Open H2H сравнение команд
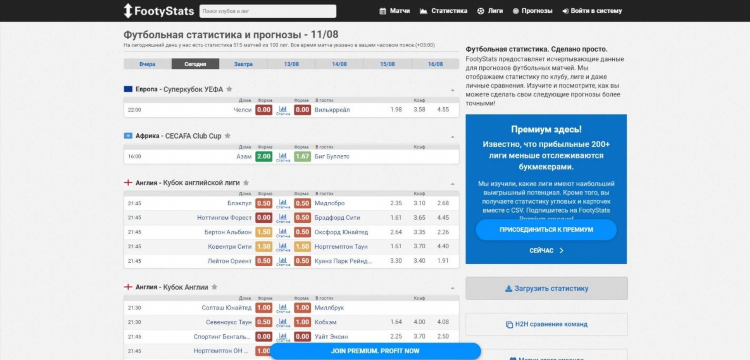The width and height of the screenshot is (750, 360). [546, 324]
